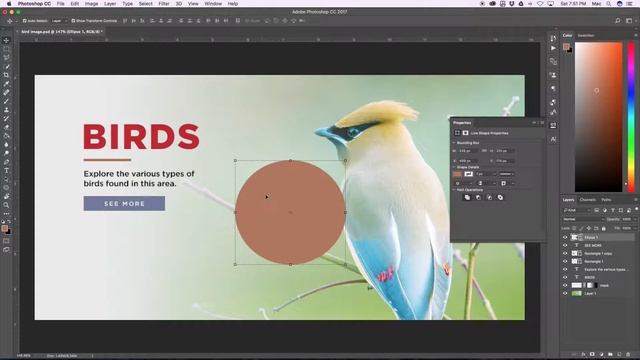Click the shape width field in Properties
640x360 pixels.
[x=468, y=151]
